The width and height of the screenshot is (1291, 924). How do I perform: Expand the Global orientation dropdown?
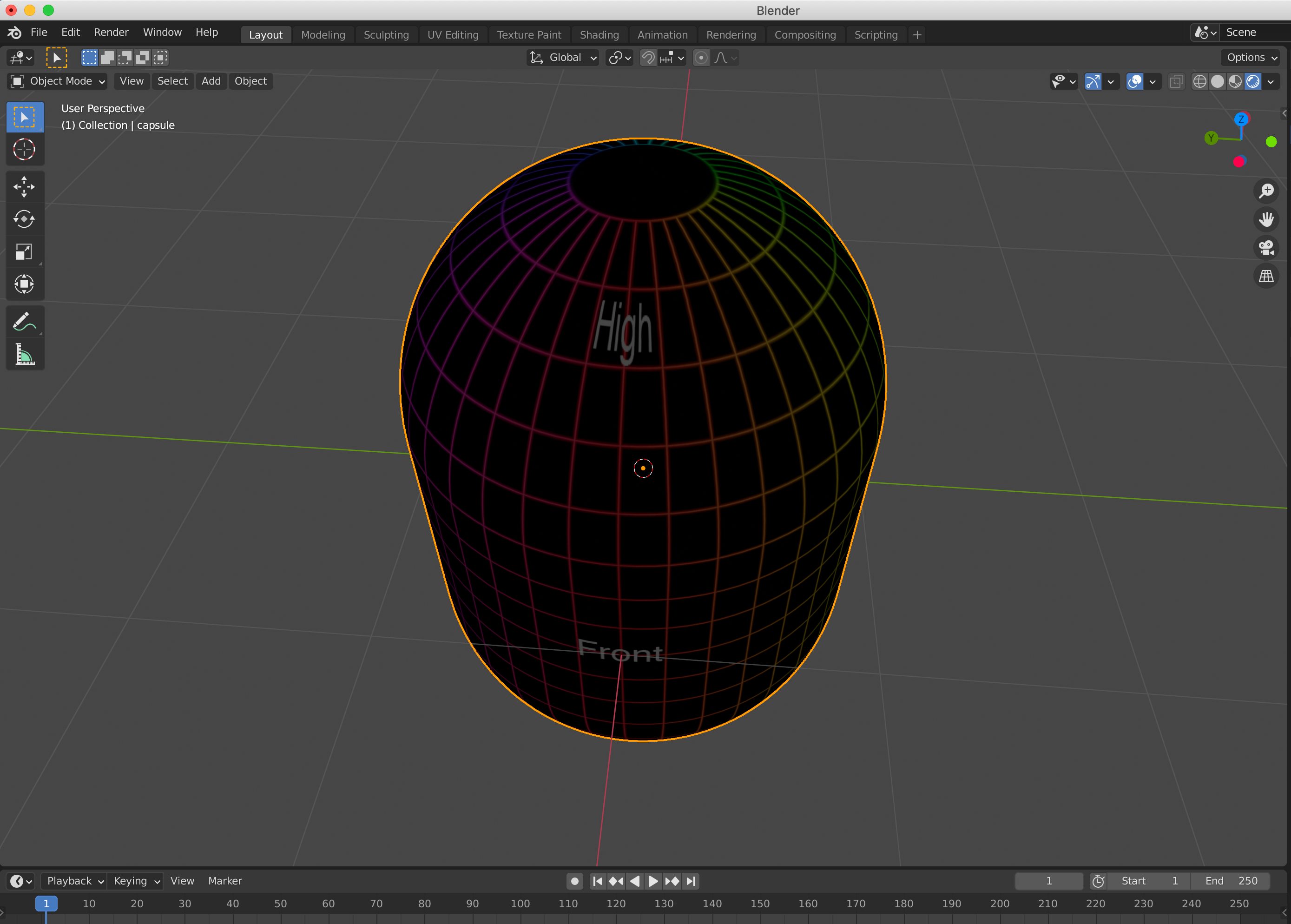563,58
